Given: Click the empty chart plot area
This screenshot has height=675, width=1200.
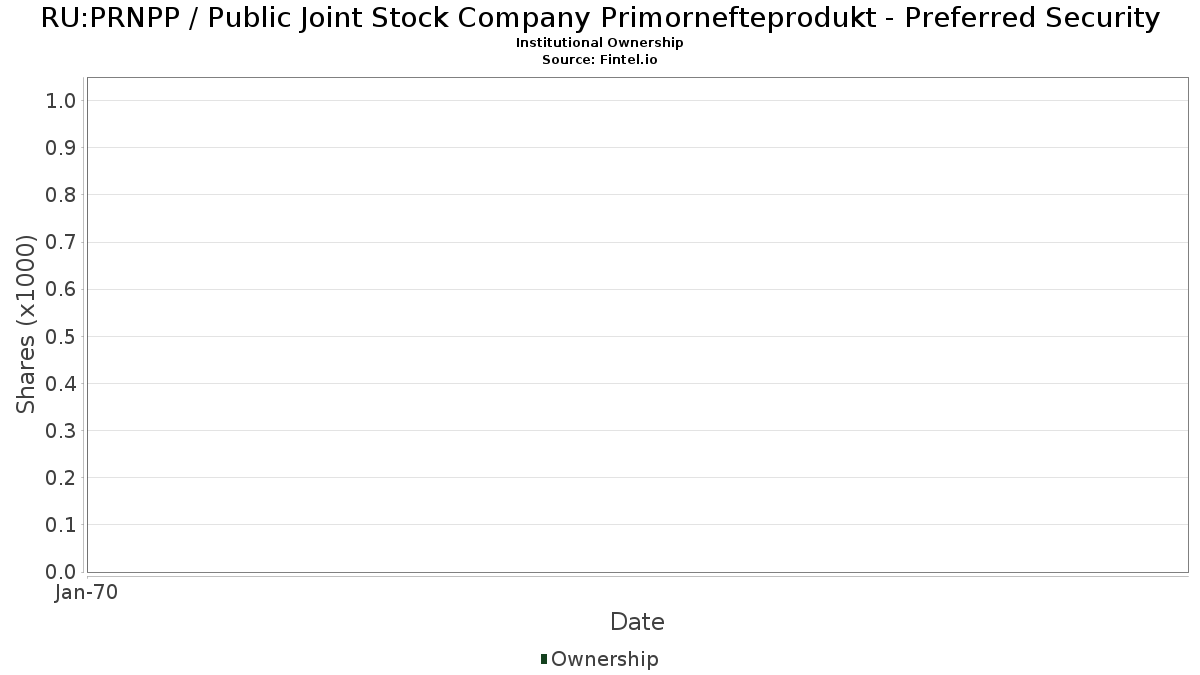Looking at the screenshot, I should coord(637,325).
